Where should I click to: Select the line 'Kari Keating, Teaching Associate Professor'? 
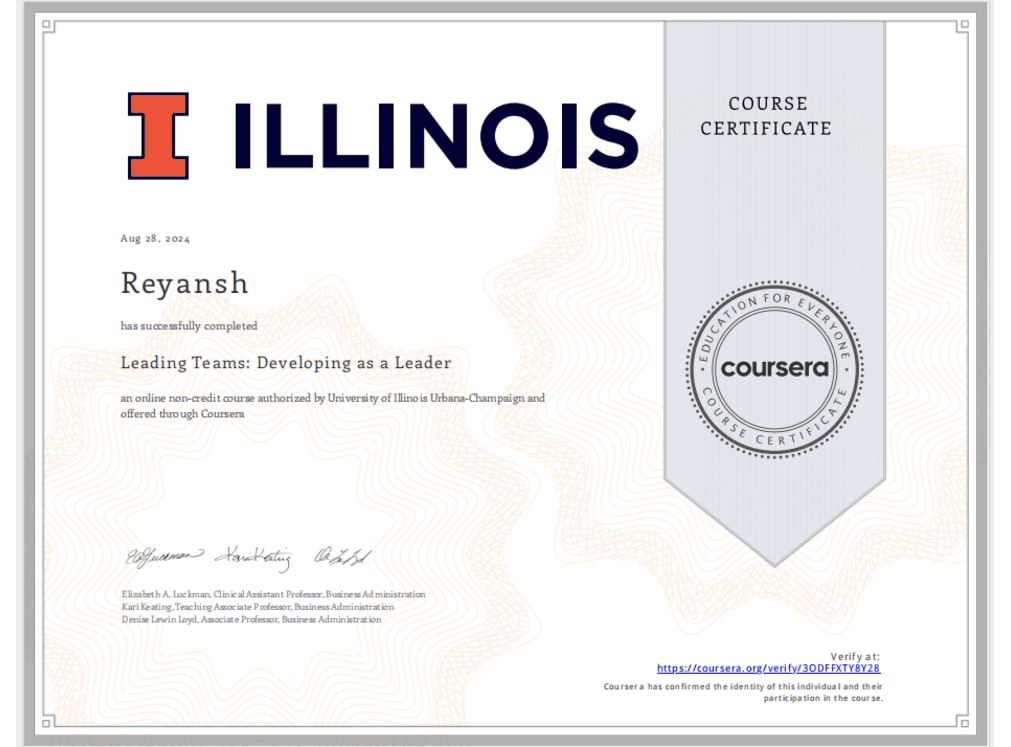click(x=257, y=607)
